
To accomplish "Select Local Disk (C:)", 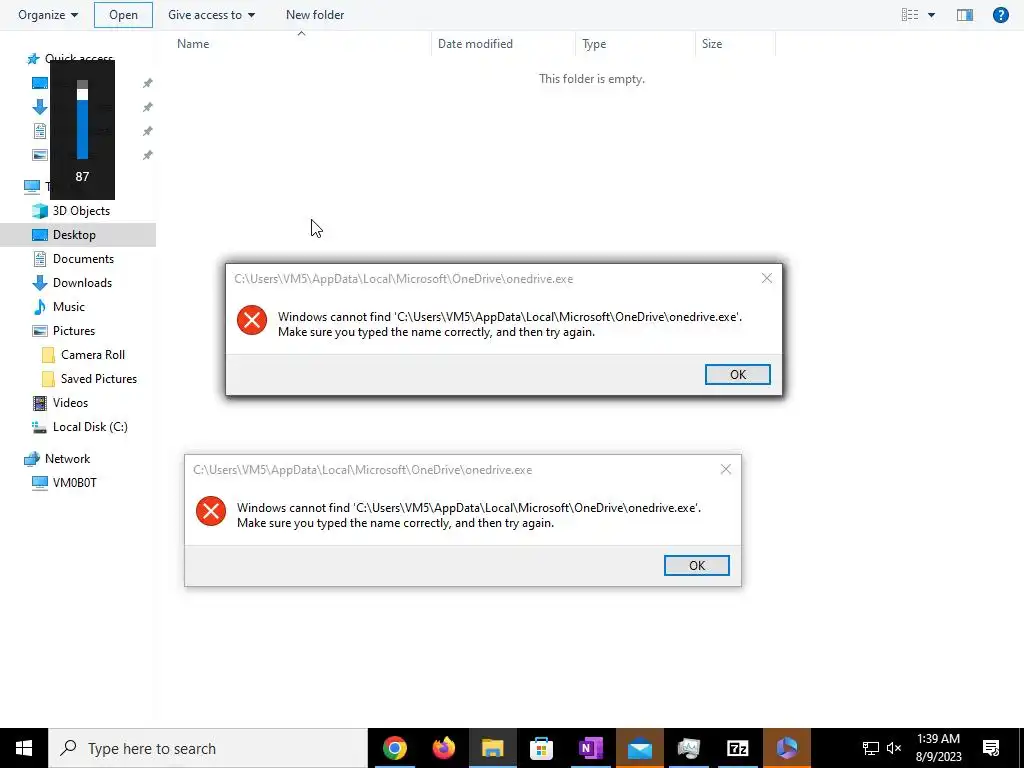I will (90, 427).
